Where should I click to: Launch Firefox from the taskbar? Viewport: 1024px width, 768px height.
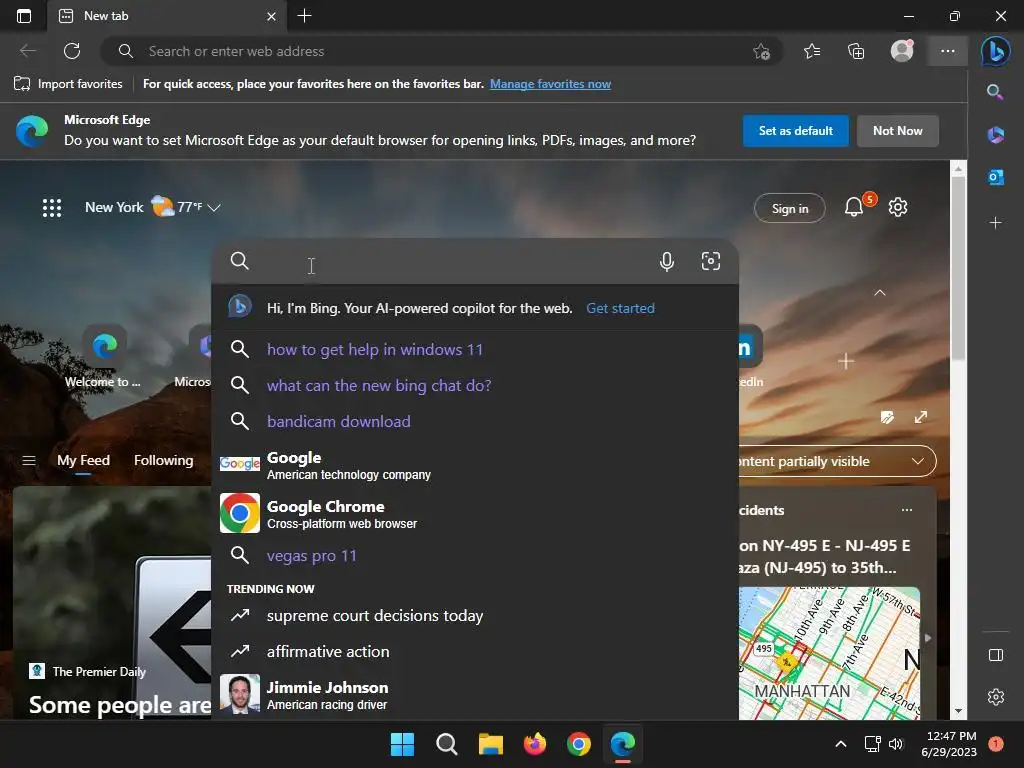[535, 744]
